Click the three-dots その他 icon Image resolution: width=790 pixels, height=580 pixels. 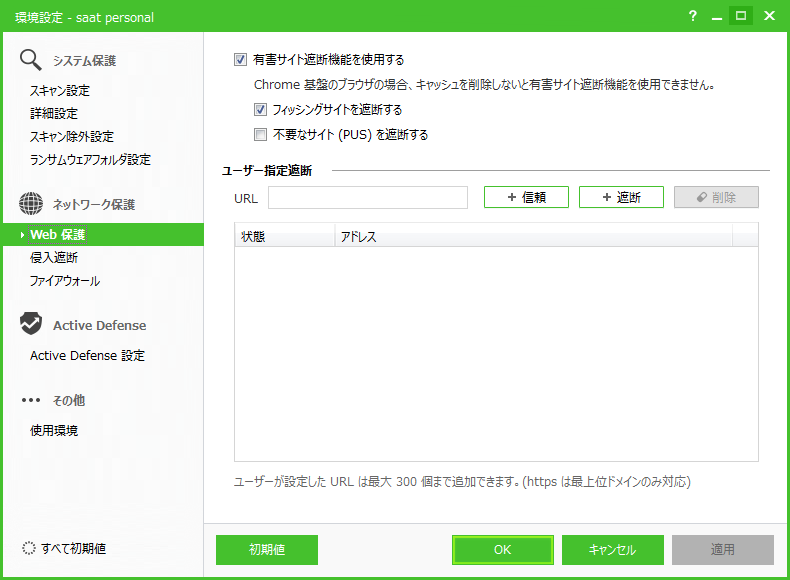tap(31, 400)
